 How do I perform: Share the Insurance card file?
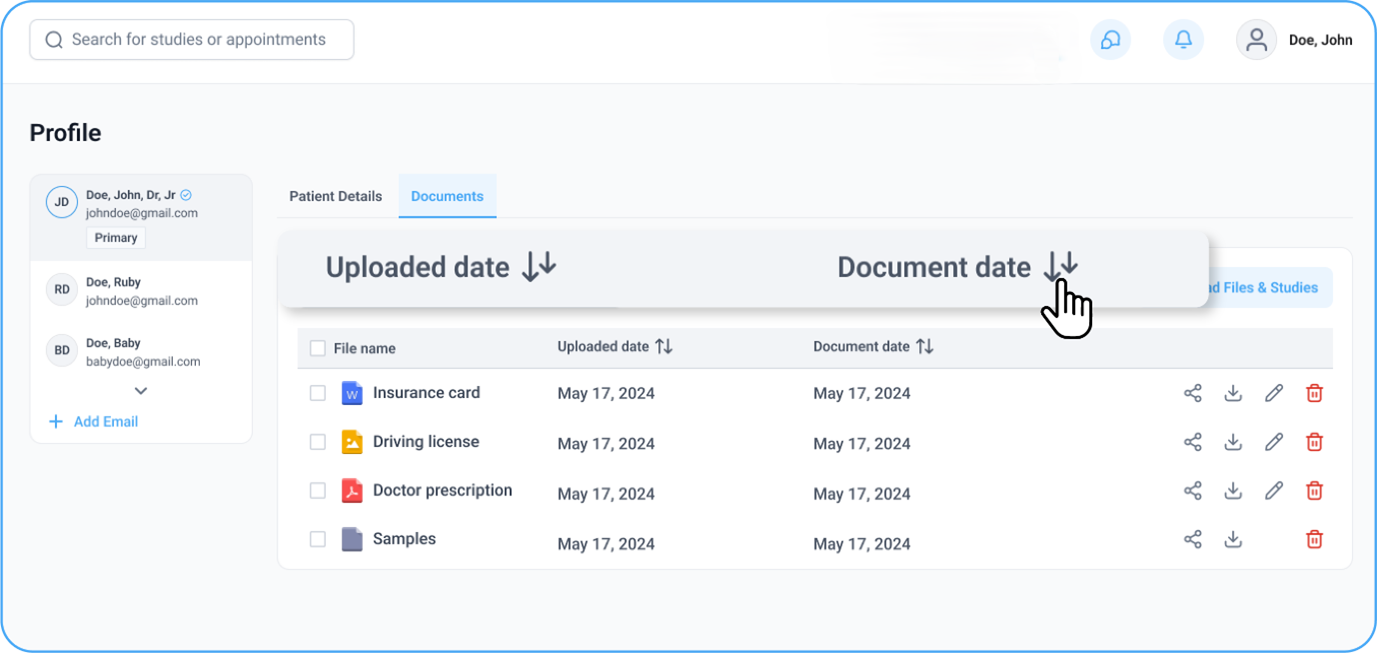[x=1192, y=393]
